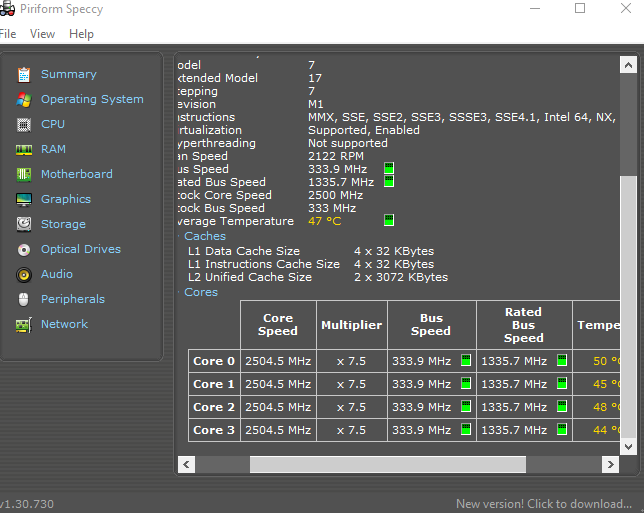644x513 pixels.
Task: Go to Operating System section
Action: coord(92,99)
